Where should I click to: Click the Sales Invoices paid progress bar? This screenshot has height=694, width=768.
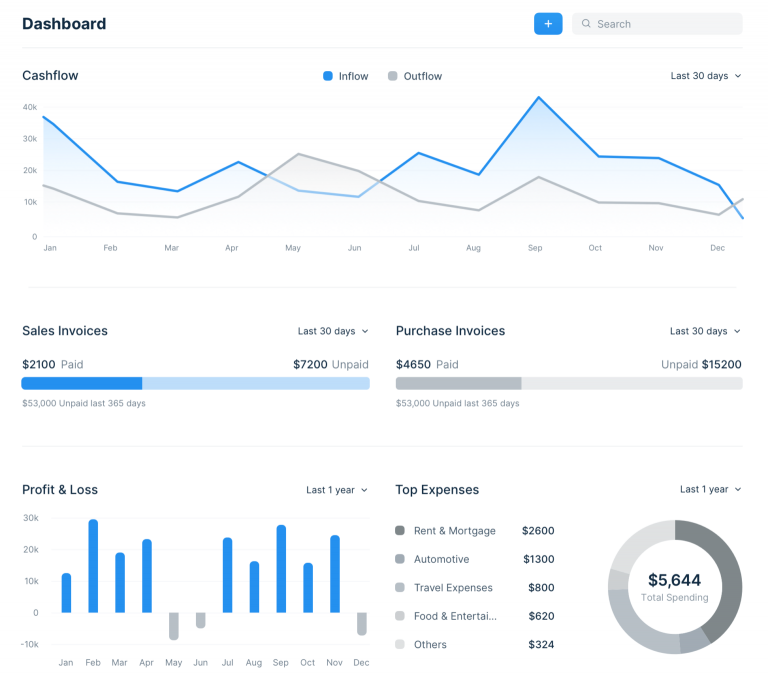click(82, 383)
